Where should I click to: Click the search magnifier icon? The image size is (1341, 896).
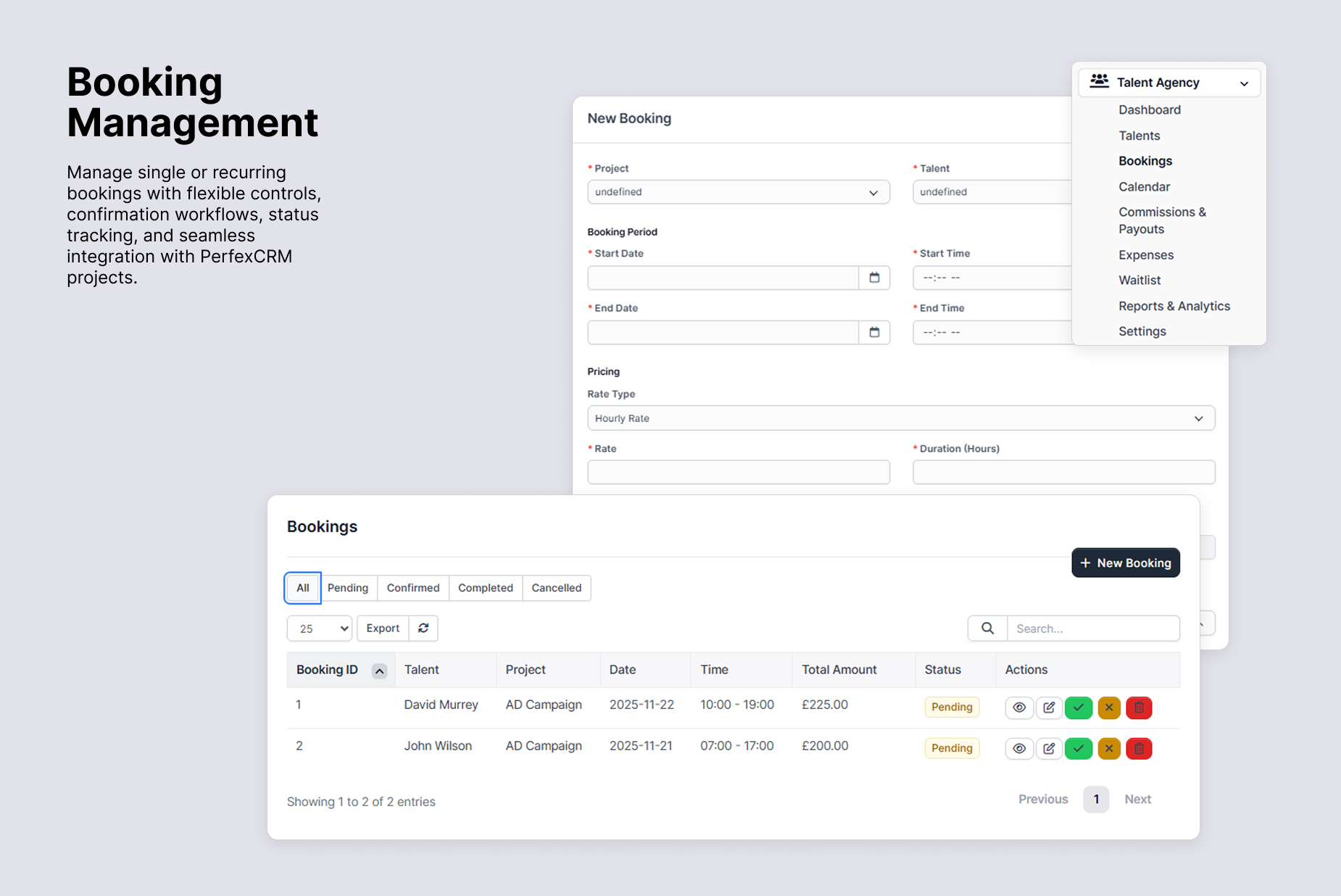(x=987, y=629)
